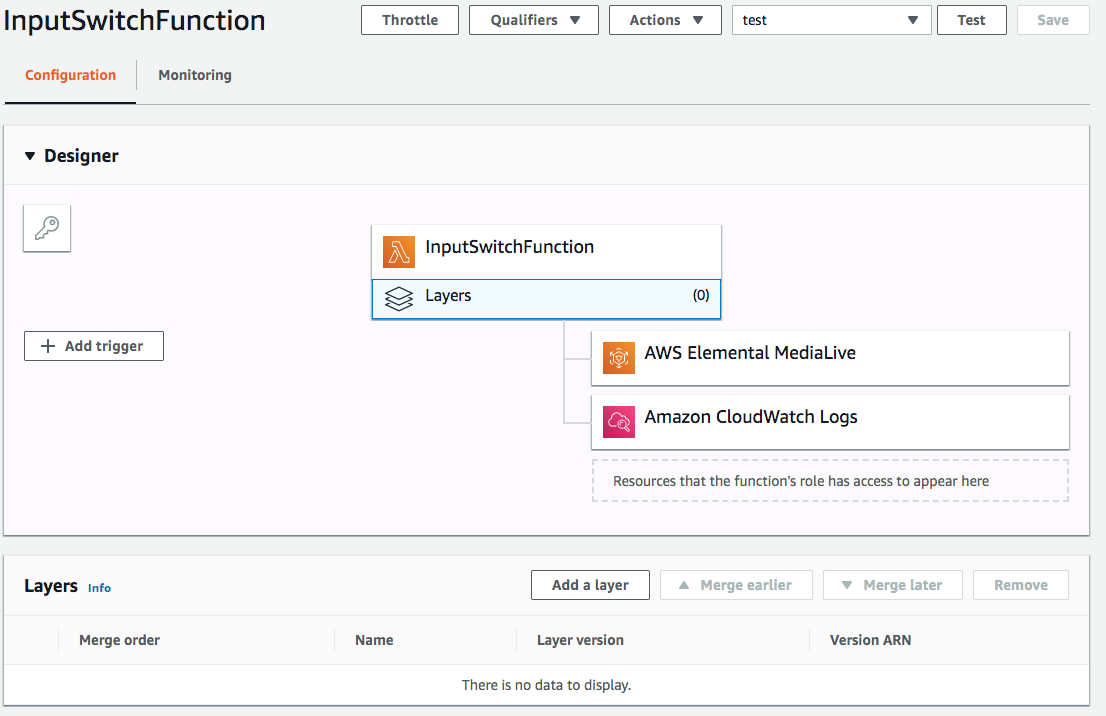Collapse the Designer section triangle
Image resolution: width=1106 pixels, height=716 pixels.
click(30, 156)
